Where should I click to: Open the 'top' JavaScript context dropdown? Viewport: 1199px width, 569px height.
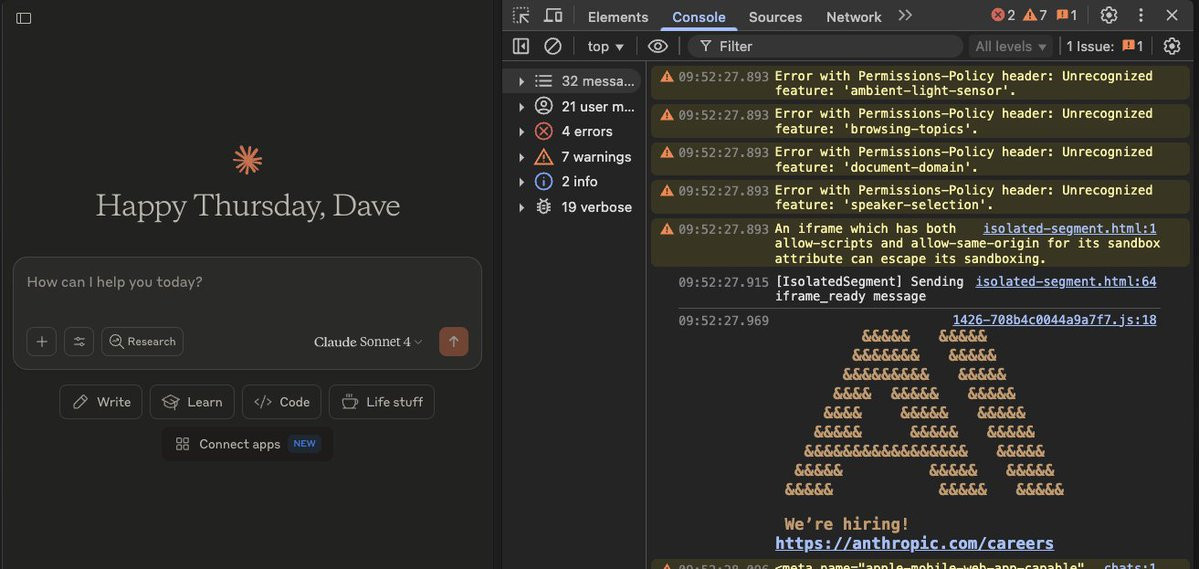[x=606, y=47]
